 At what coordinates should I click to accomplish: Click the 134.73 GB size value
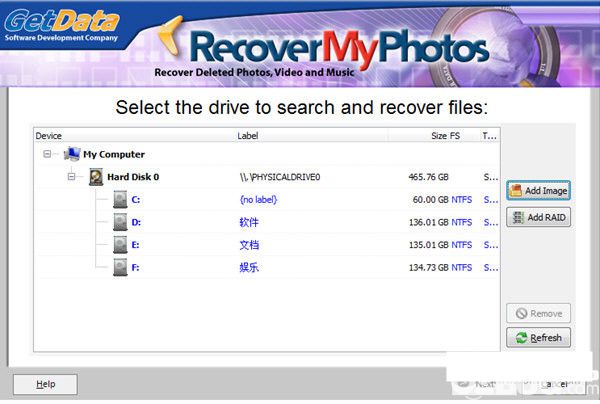(429, 267)
